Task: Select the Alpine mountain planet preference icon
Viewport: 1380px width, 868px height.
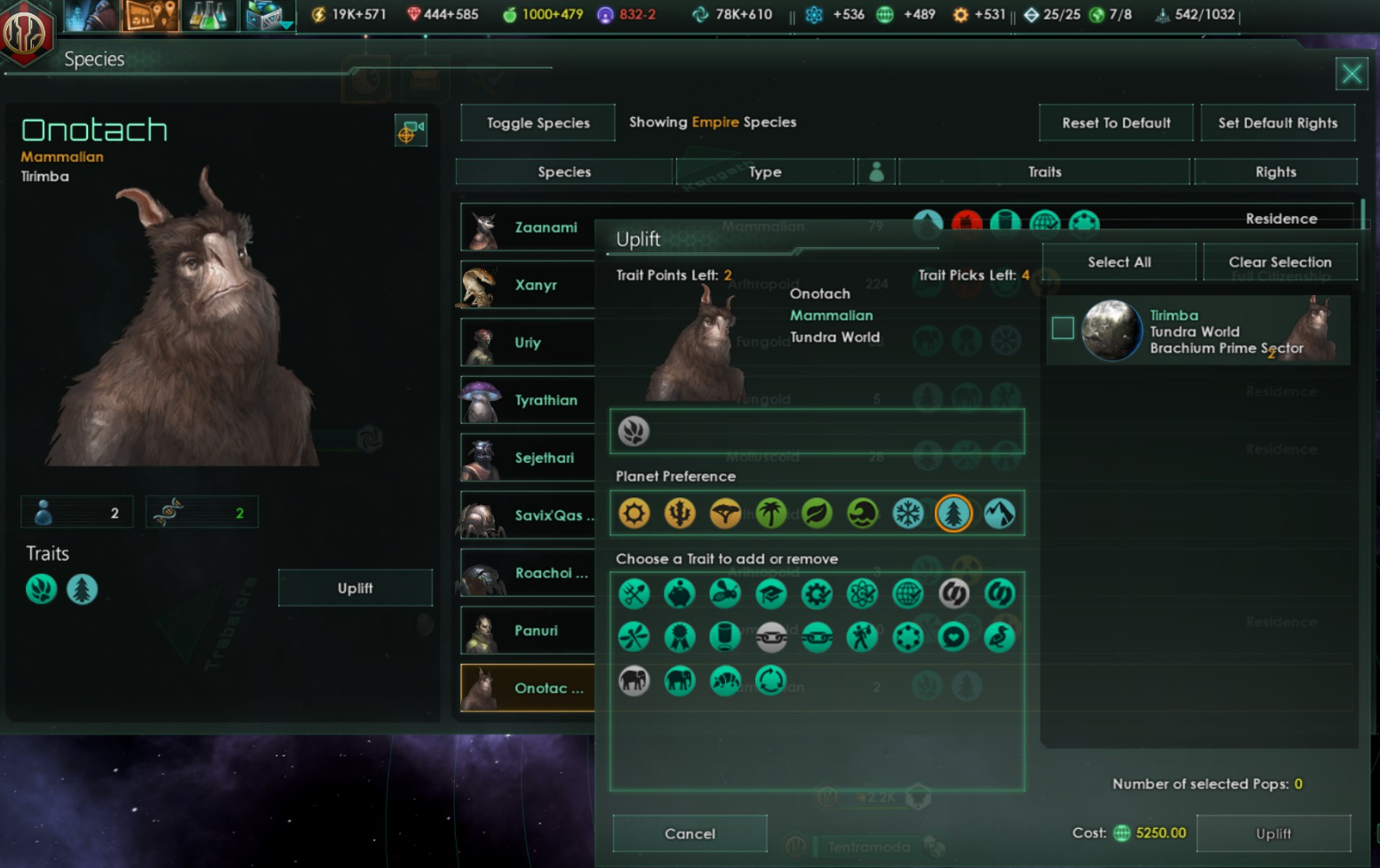Action: point(999,514)
